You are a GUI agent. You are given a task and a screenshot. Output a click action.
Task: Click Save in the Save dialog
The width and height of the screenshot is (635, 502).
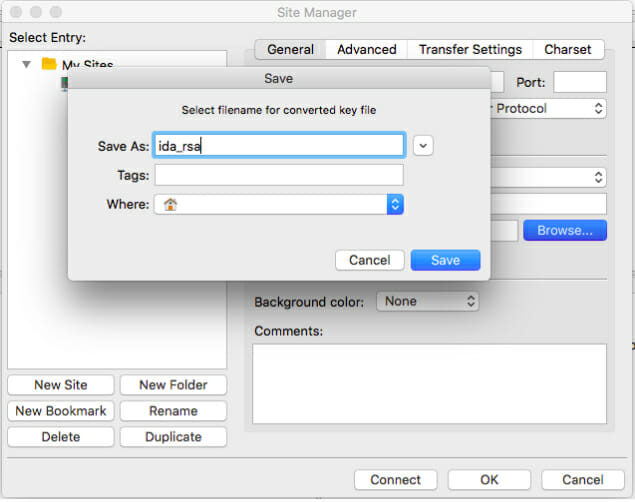pos(445,260)
